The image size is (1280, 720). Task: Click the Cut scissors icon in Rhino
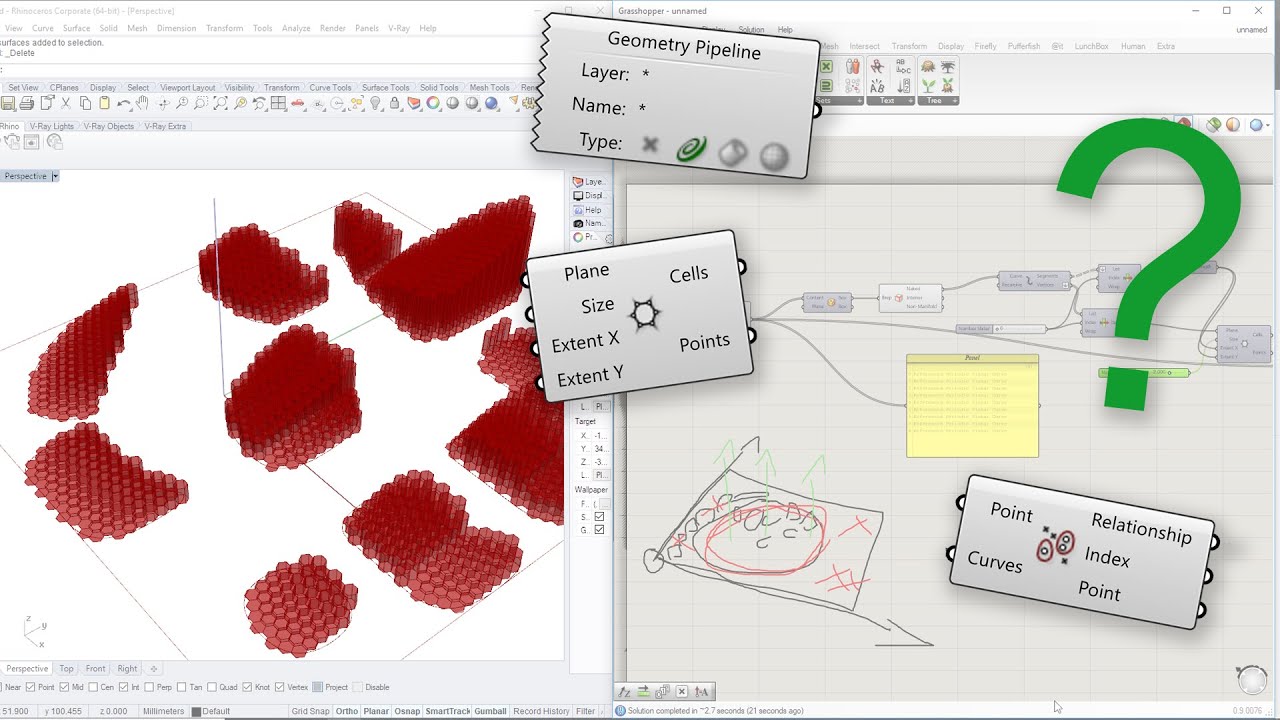pos(65,102)
